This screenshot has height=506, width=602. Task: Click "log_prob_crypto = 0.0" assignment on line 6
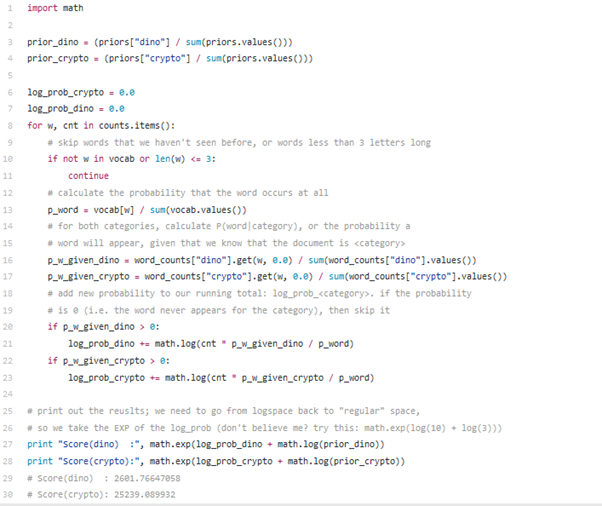[x=80, y=92]
